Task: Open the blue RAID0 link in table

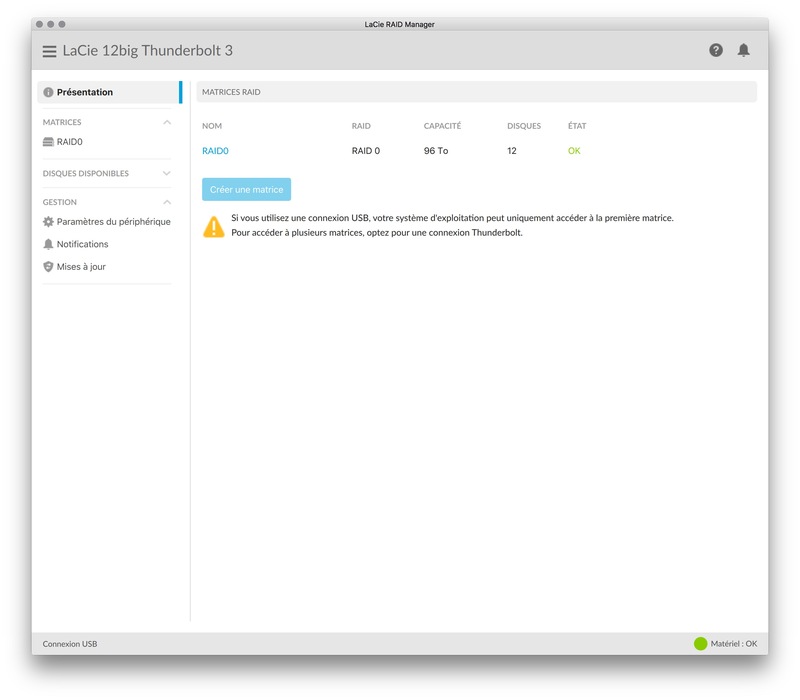Action: pos(215,151)
